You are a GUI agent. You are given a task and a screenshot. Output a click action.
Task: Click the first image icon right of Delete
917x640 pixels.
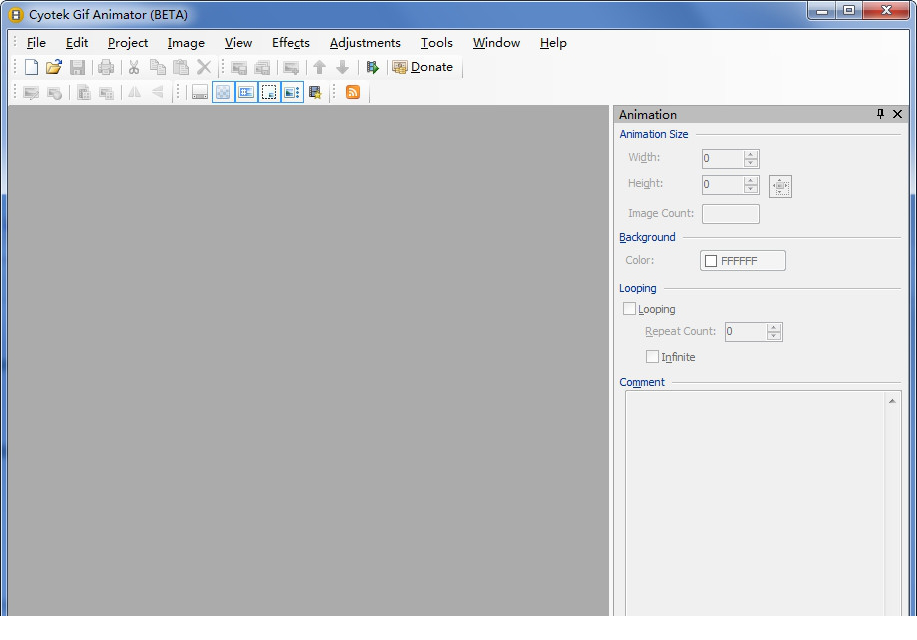(239, 67)
